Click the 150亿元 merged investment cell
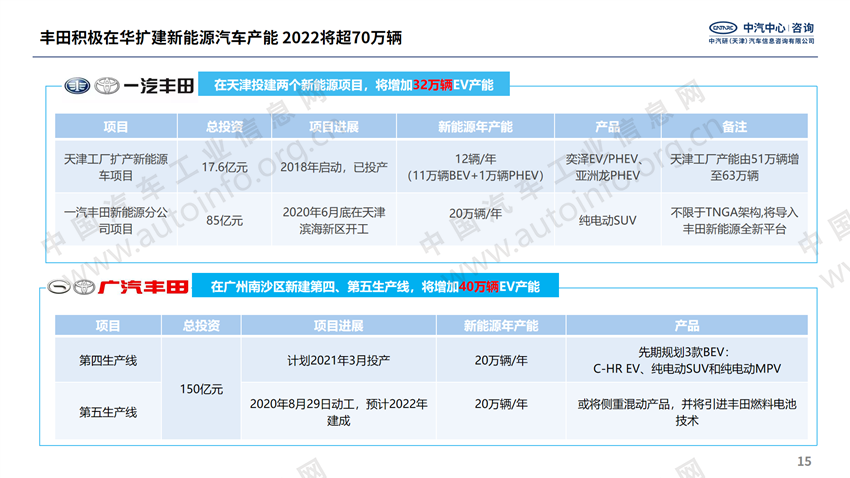850x478 pixels. point(201,389)
